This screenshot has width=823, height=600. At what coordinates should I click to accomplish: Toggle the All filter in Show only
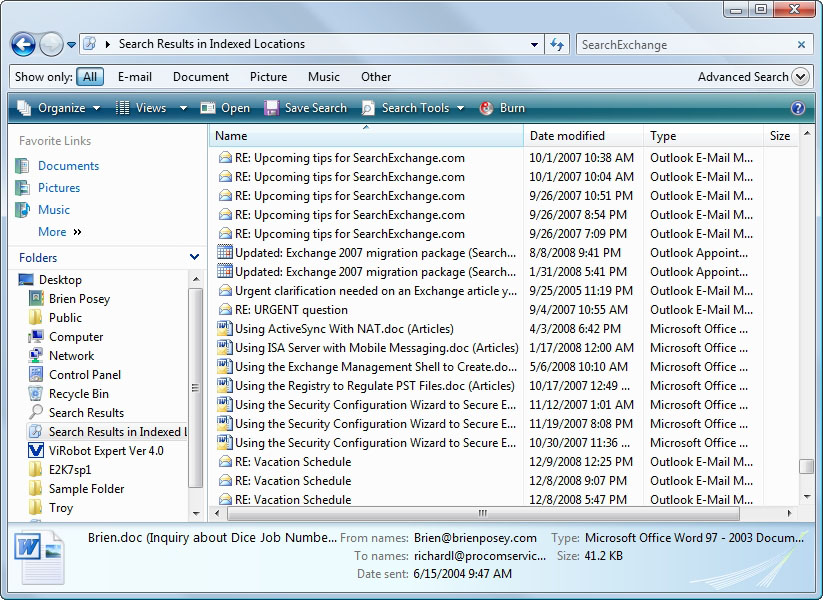(90, 77)
